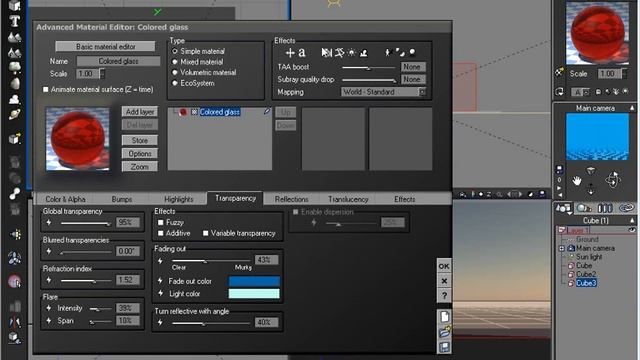640x360 pixels.
Task: Click the ventilator fan tool icon
Action: pos(15,258)
